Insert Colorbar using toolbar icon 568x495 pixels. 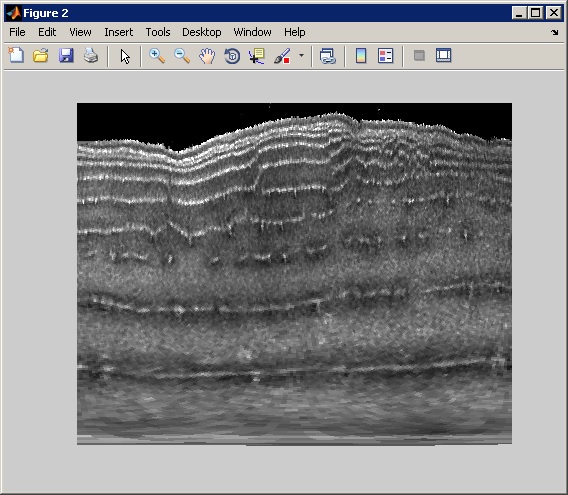point(361,56)
